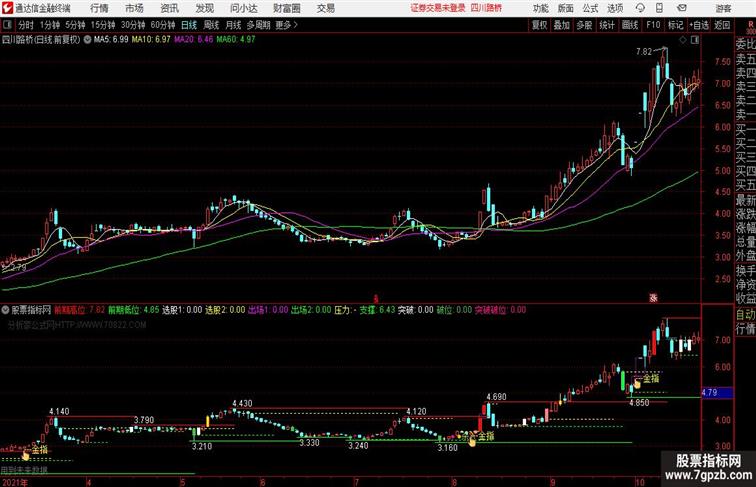Screen dimensions: 756x487
Task: Toggle the panel icon left of 分时
Action: [x=7, y=25]
